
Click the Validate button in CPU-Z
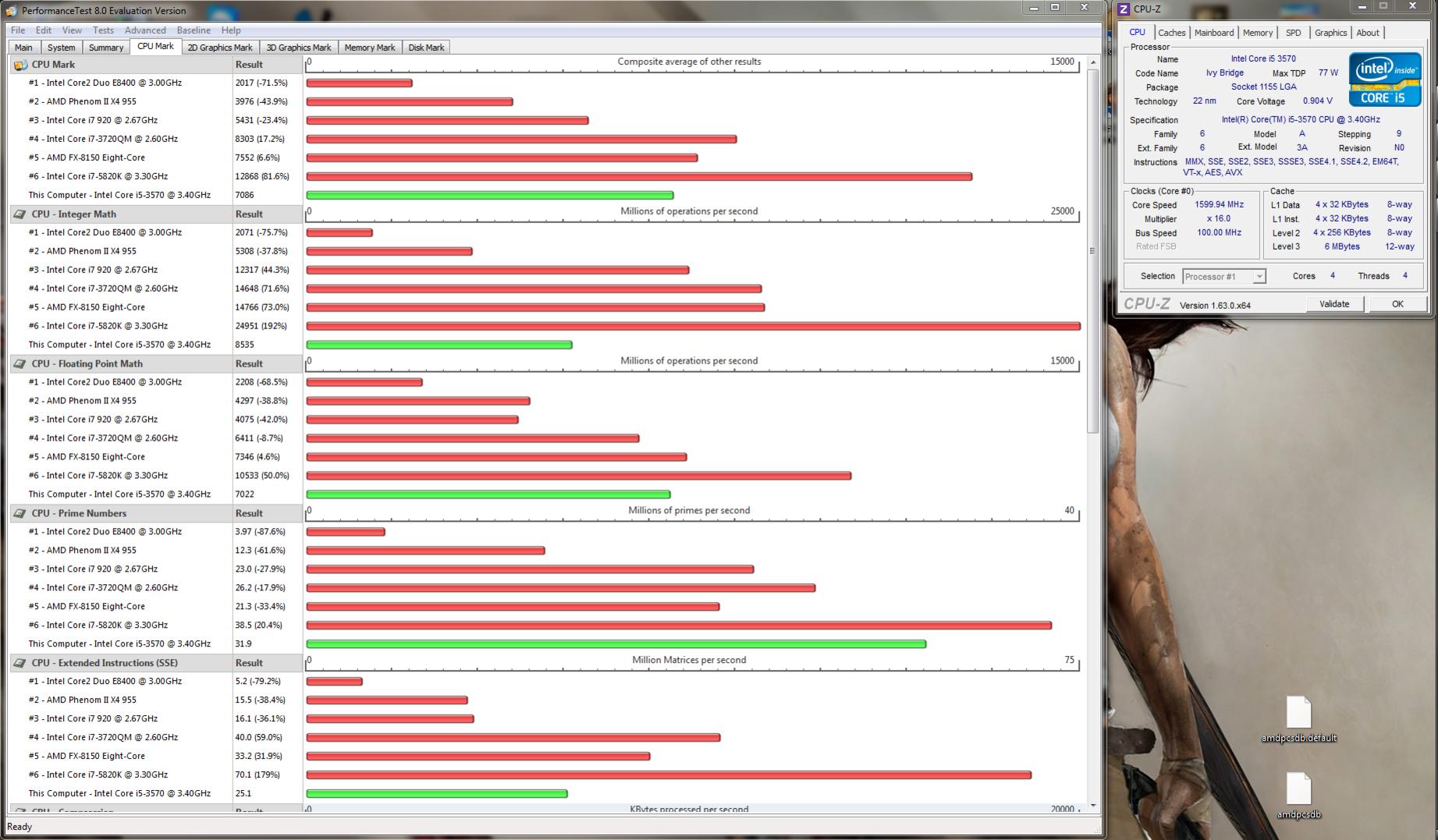[1334, 304]
